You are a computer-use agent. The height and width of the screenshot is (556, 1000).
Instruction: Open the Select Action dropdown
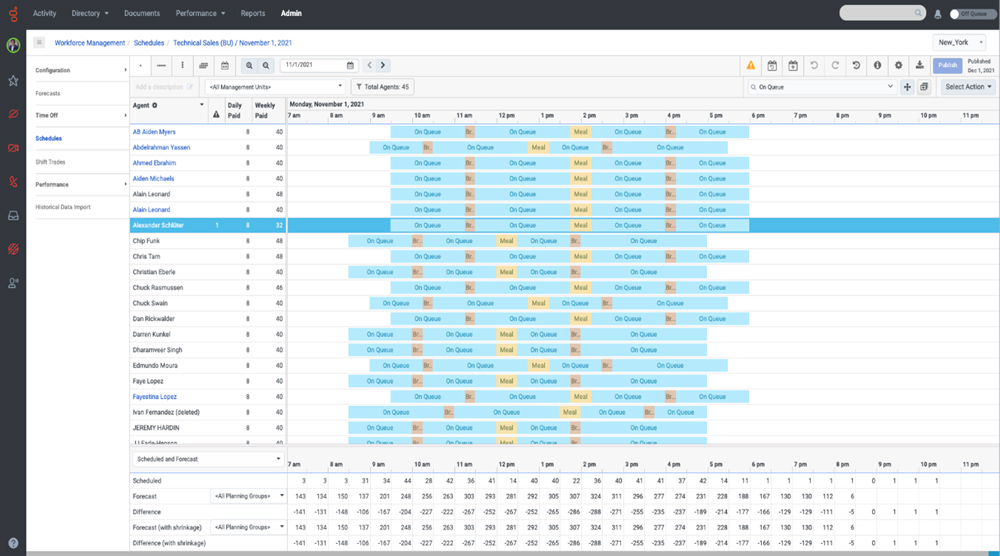[x=969, y=87]
